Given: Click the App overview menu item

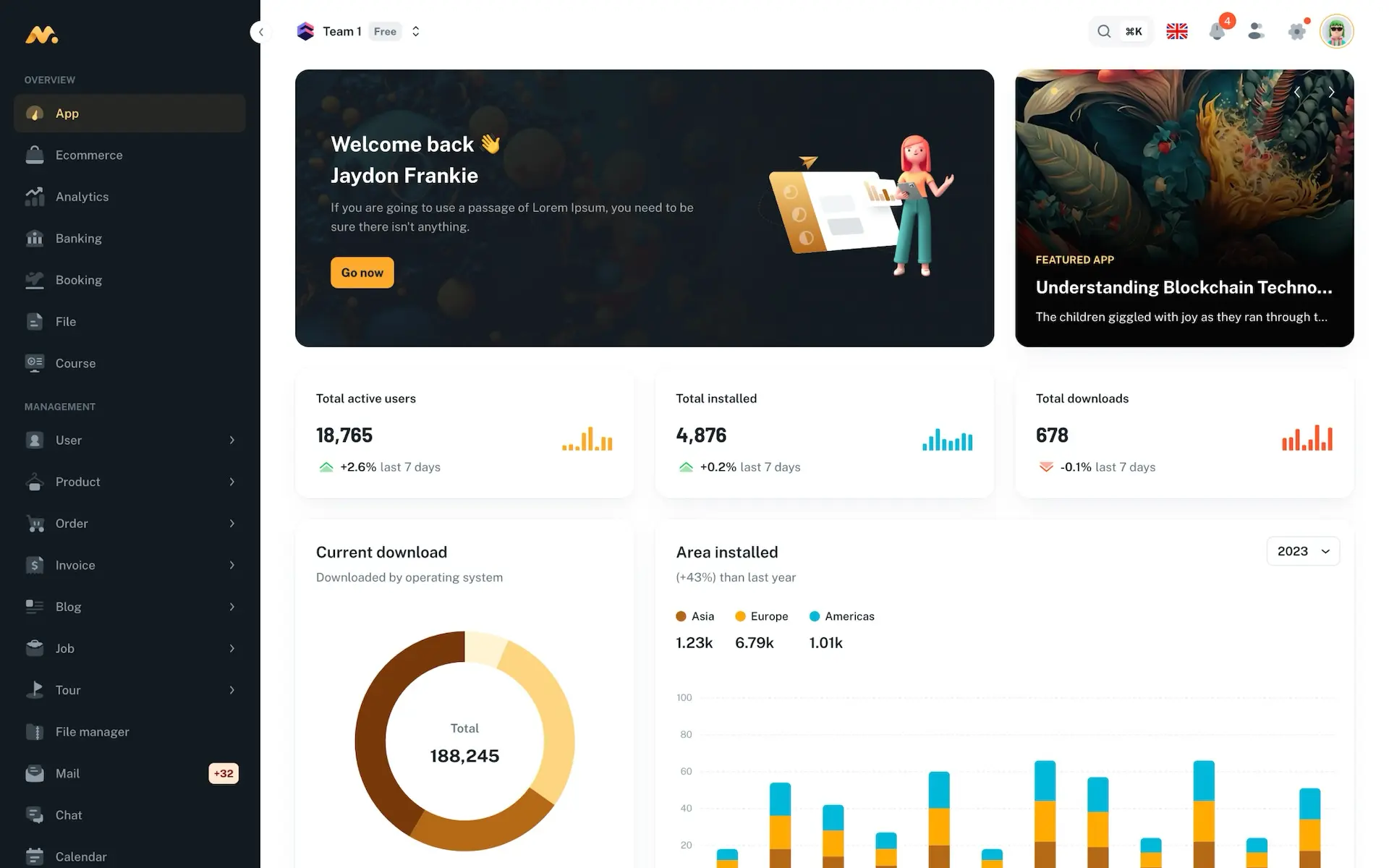Looking at the screenshot, I should [129, 113].
